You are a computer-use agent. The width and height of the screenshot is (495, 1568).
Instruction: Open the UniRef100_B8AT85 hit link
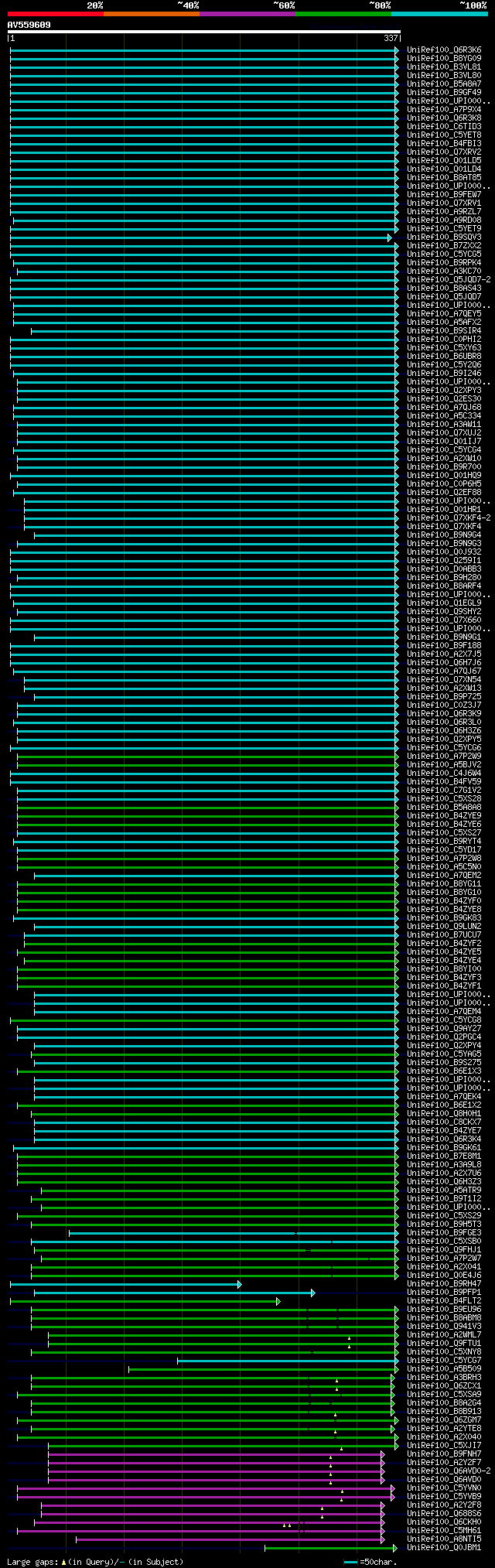point(444,178)
